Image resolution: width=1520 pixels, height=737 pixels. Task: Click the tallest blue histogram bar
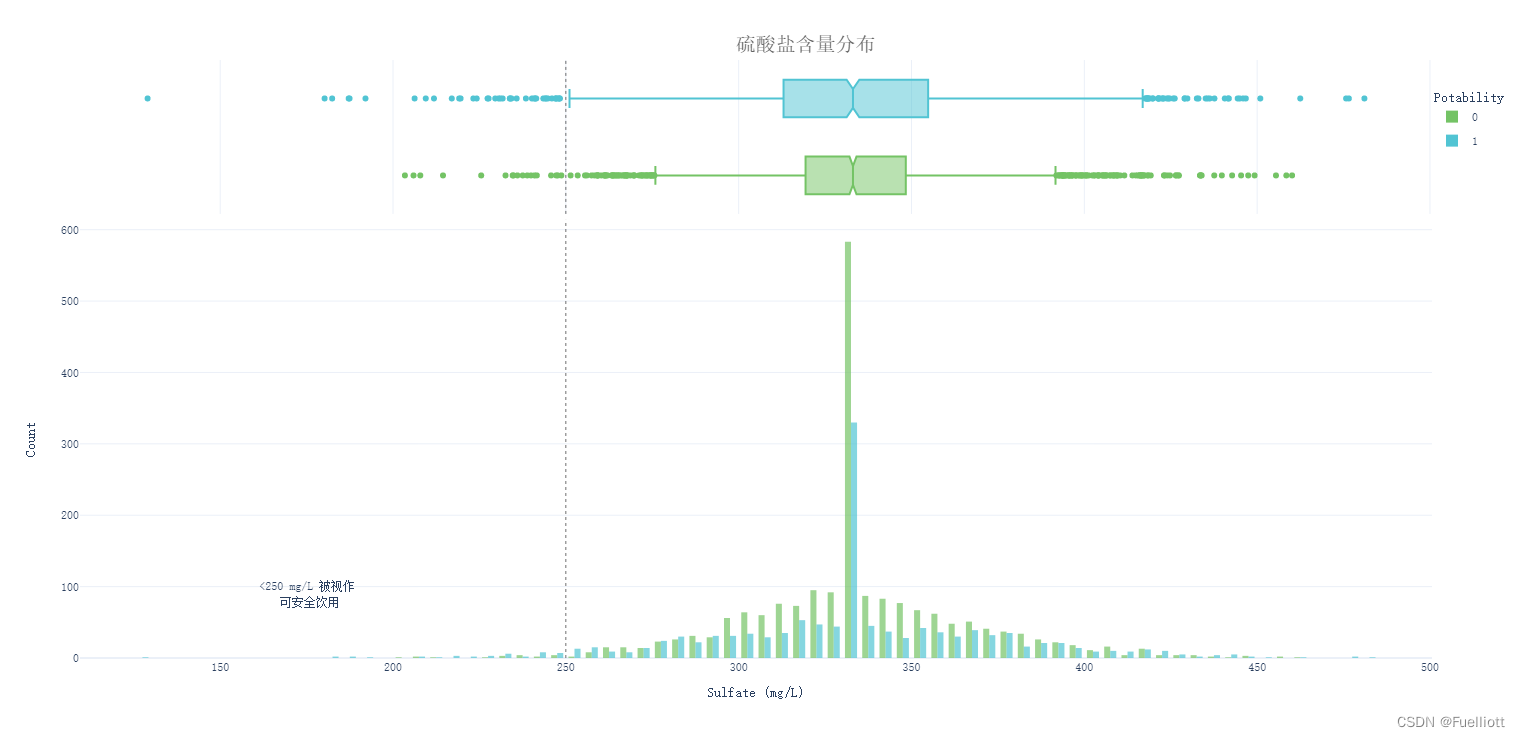[854, 540]
